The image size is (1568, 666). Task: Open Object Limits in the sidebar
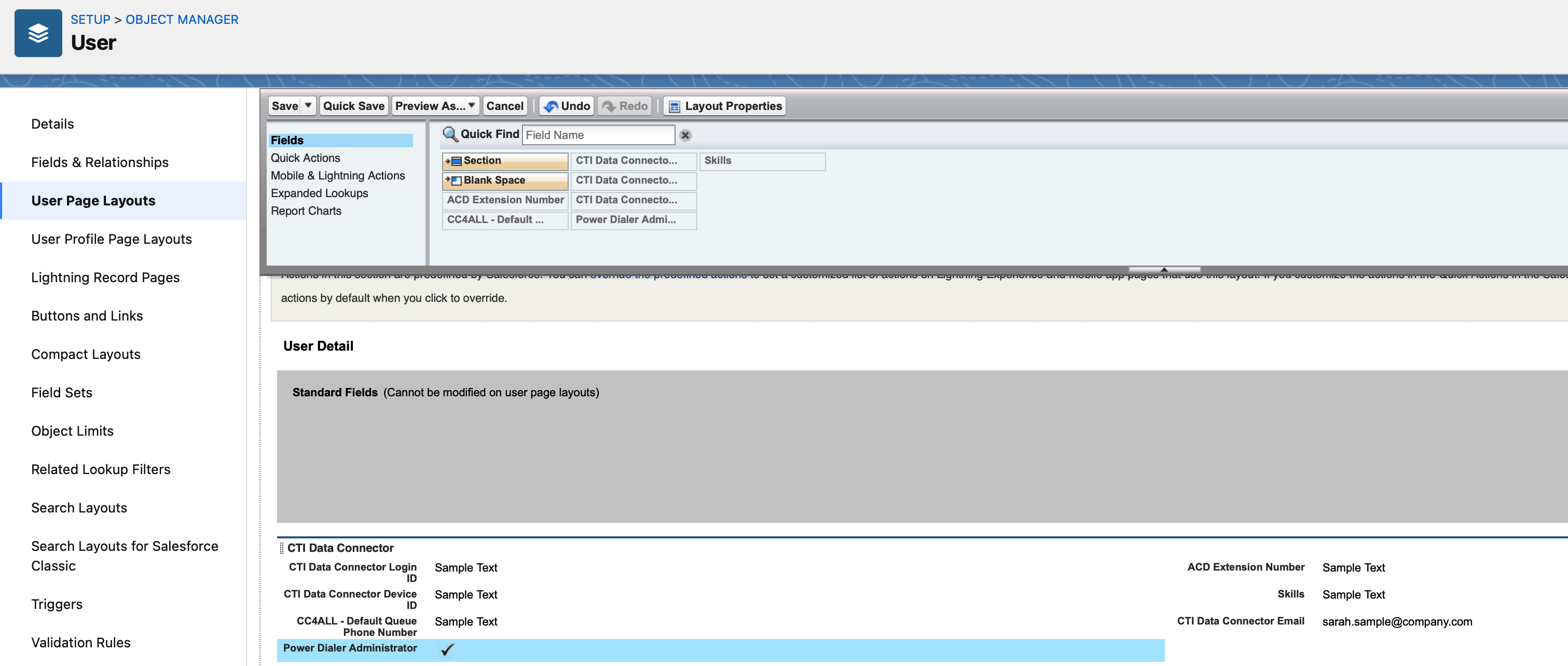click(x=73, y=431)
